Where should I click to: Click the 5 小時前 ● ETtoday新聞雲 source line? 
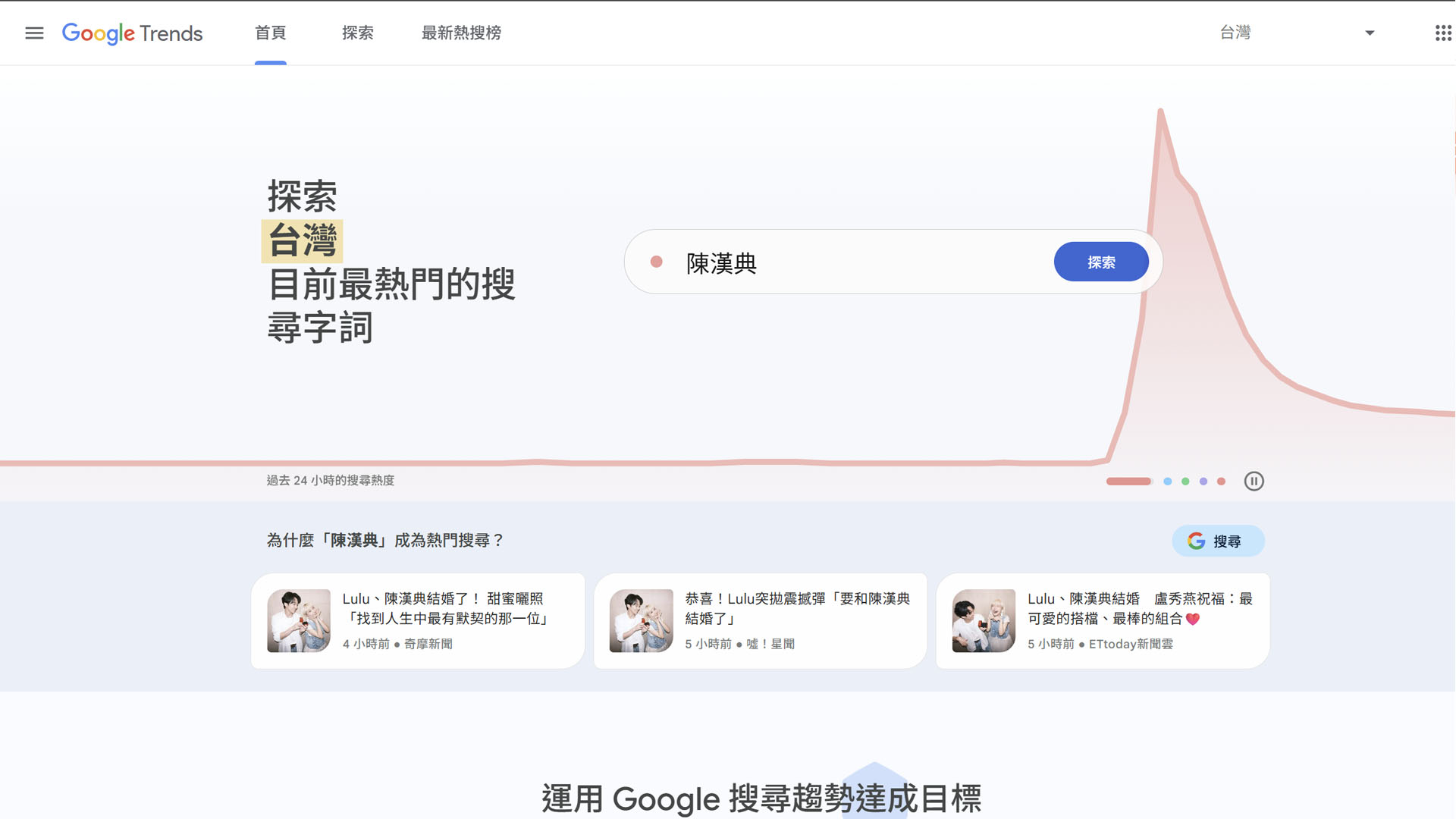[x=1100, y=644]
